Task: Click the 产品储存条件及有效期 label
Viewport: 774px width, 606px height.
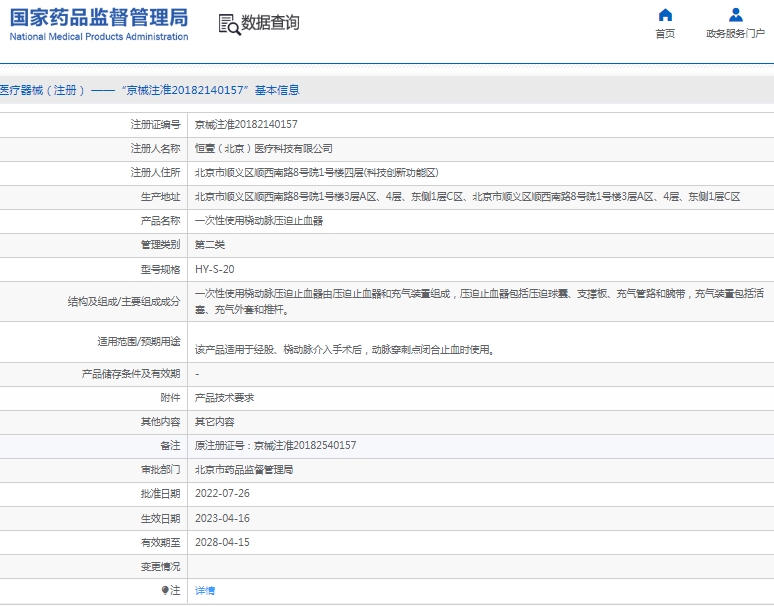Action: [131, 374]
